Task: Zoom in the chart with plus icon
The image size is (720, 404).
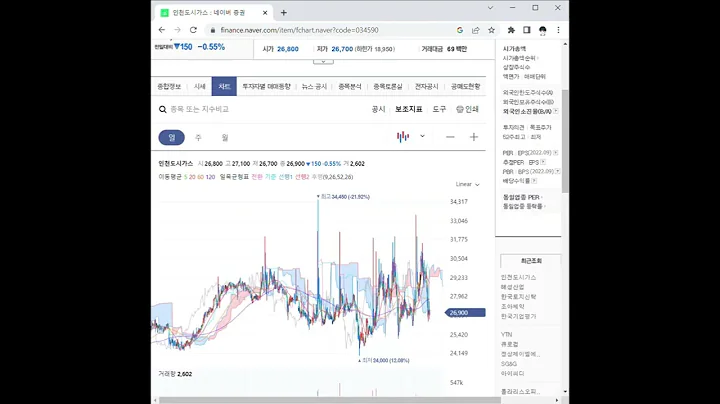Action: pyautogui.click(x=474, y=137)
